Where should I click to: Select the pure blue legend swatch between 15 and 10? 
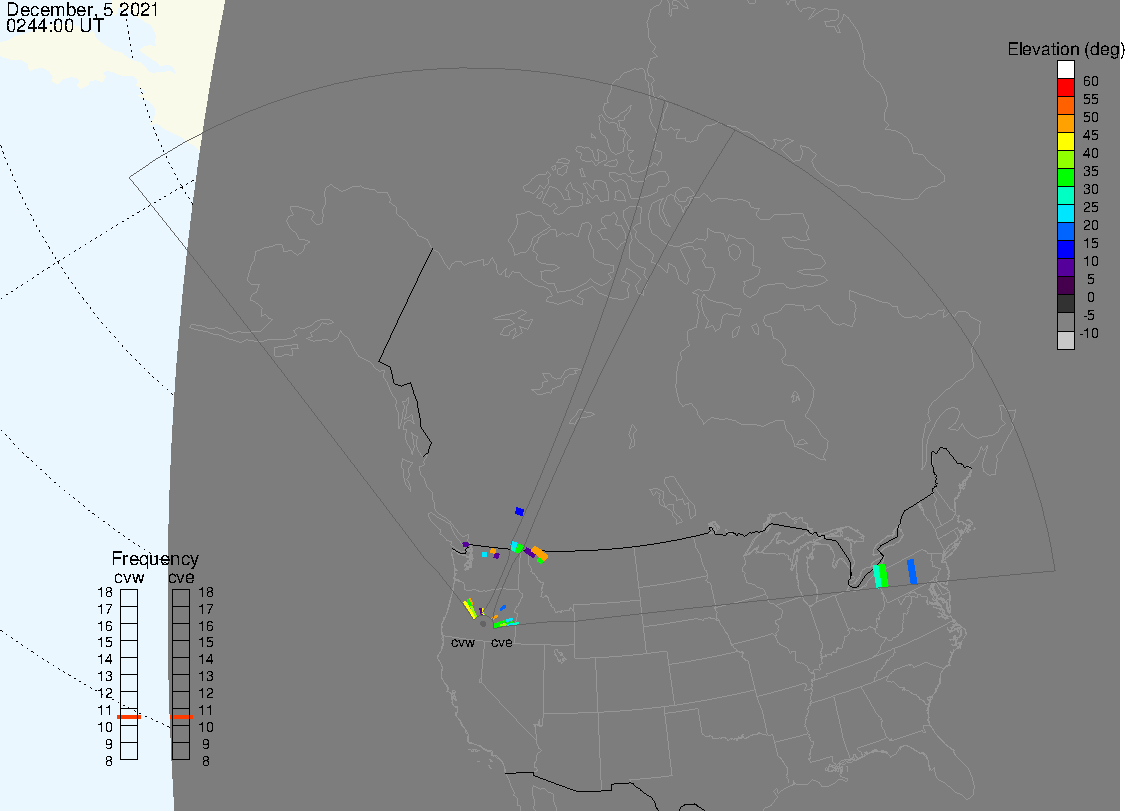[x=1065, y=249]
